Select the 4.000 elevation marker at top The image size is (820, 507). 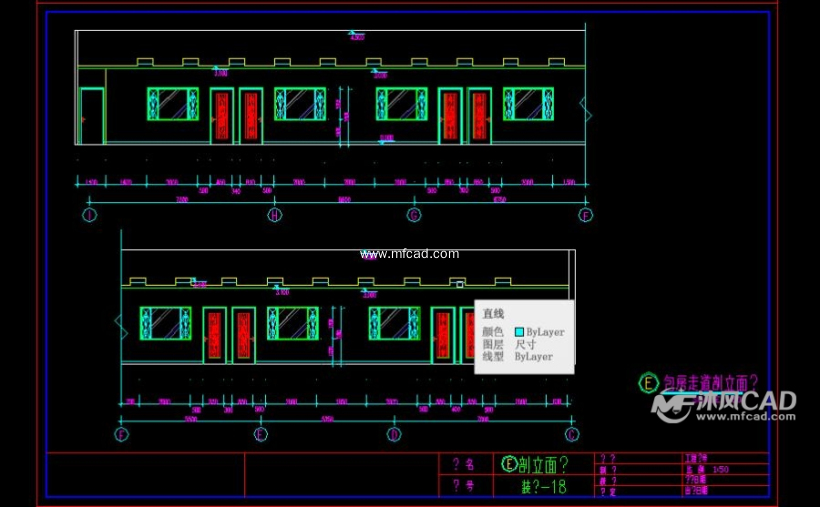[354, 35]
